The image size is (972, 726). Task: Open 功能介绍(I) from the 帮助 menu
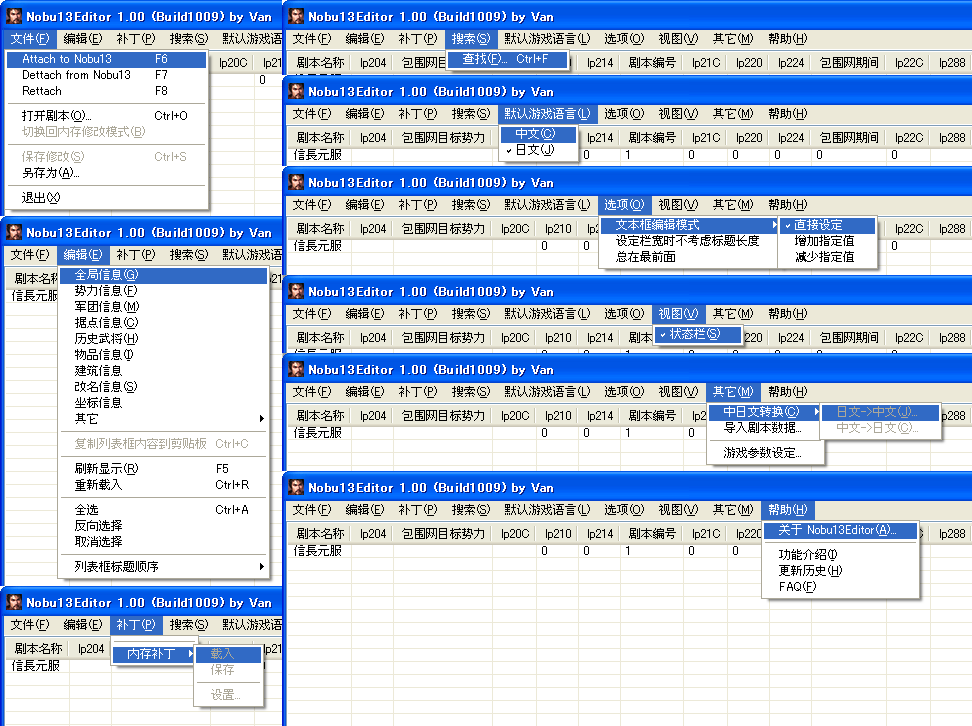tap(840, 555)
